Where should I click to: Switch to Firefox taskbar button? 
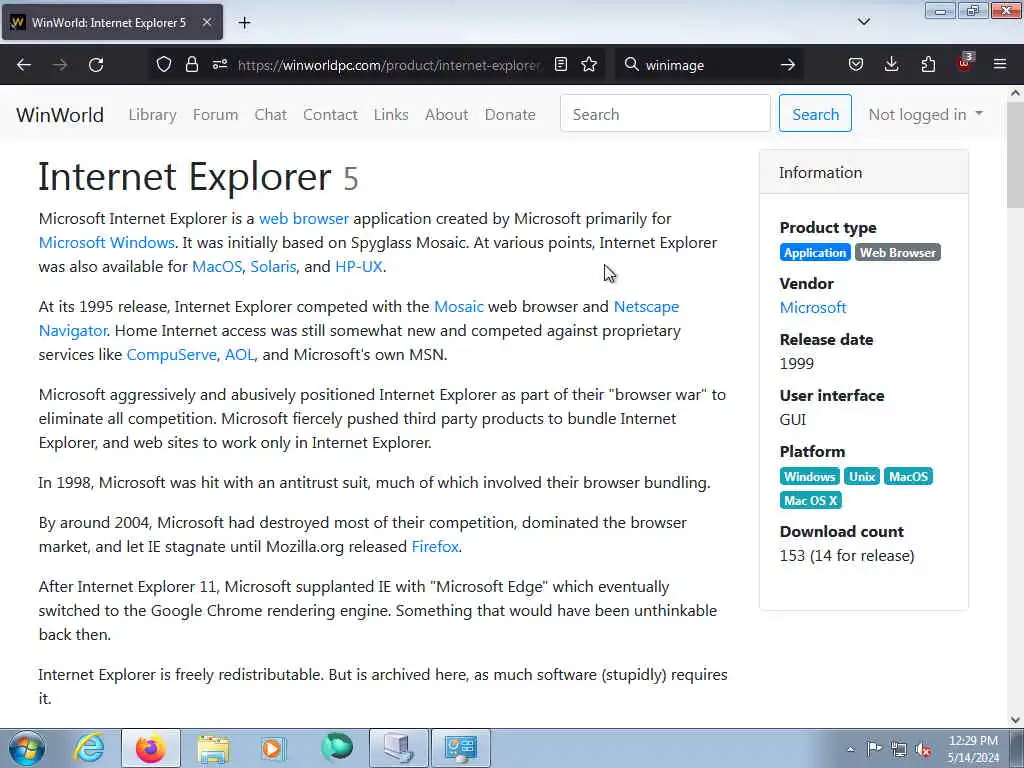click(151, 748)
